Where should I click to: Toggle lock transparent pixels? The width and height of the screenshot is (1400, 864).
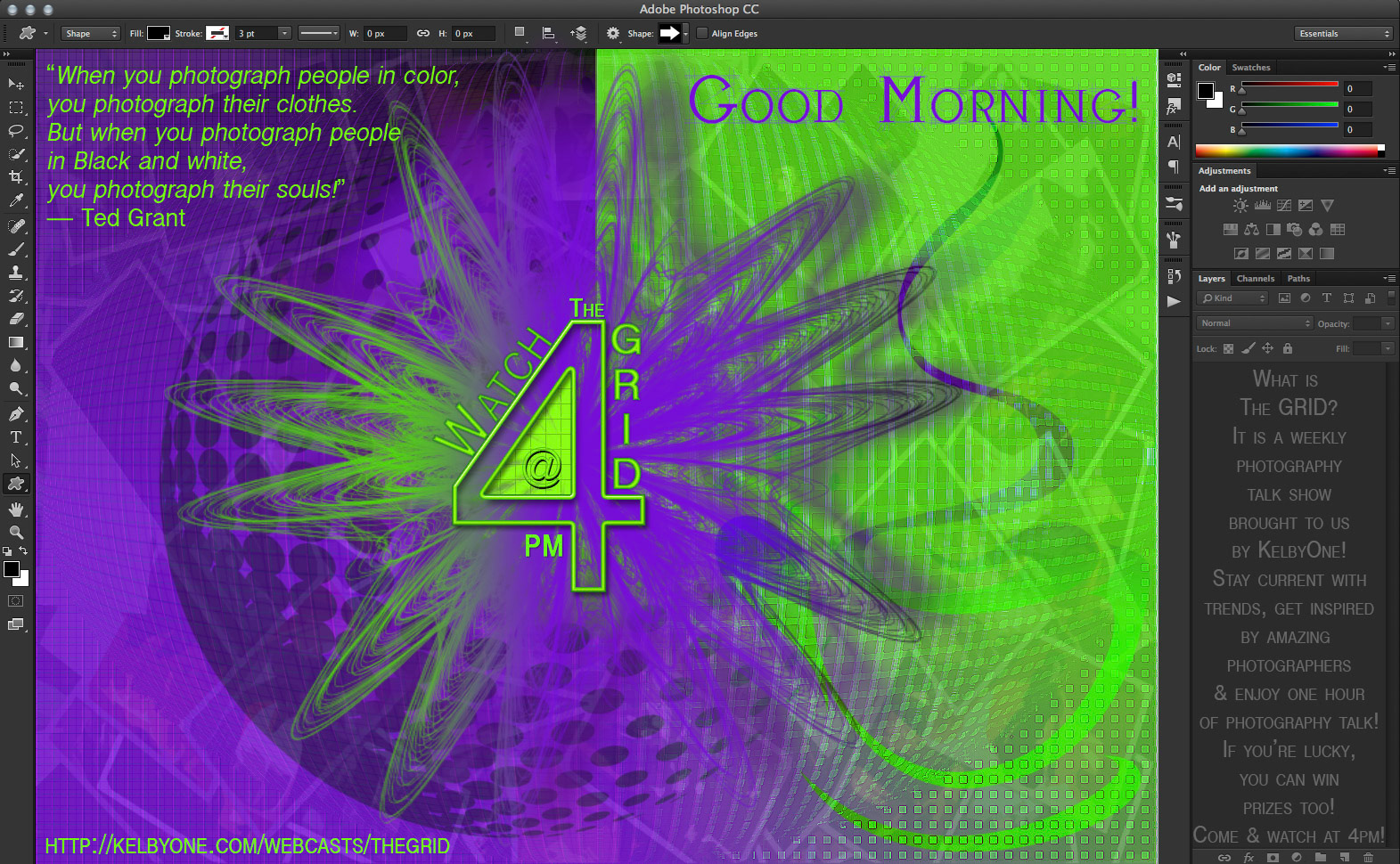coord(1228,349)
